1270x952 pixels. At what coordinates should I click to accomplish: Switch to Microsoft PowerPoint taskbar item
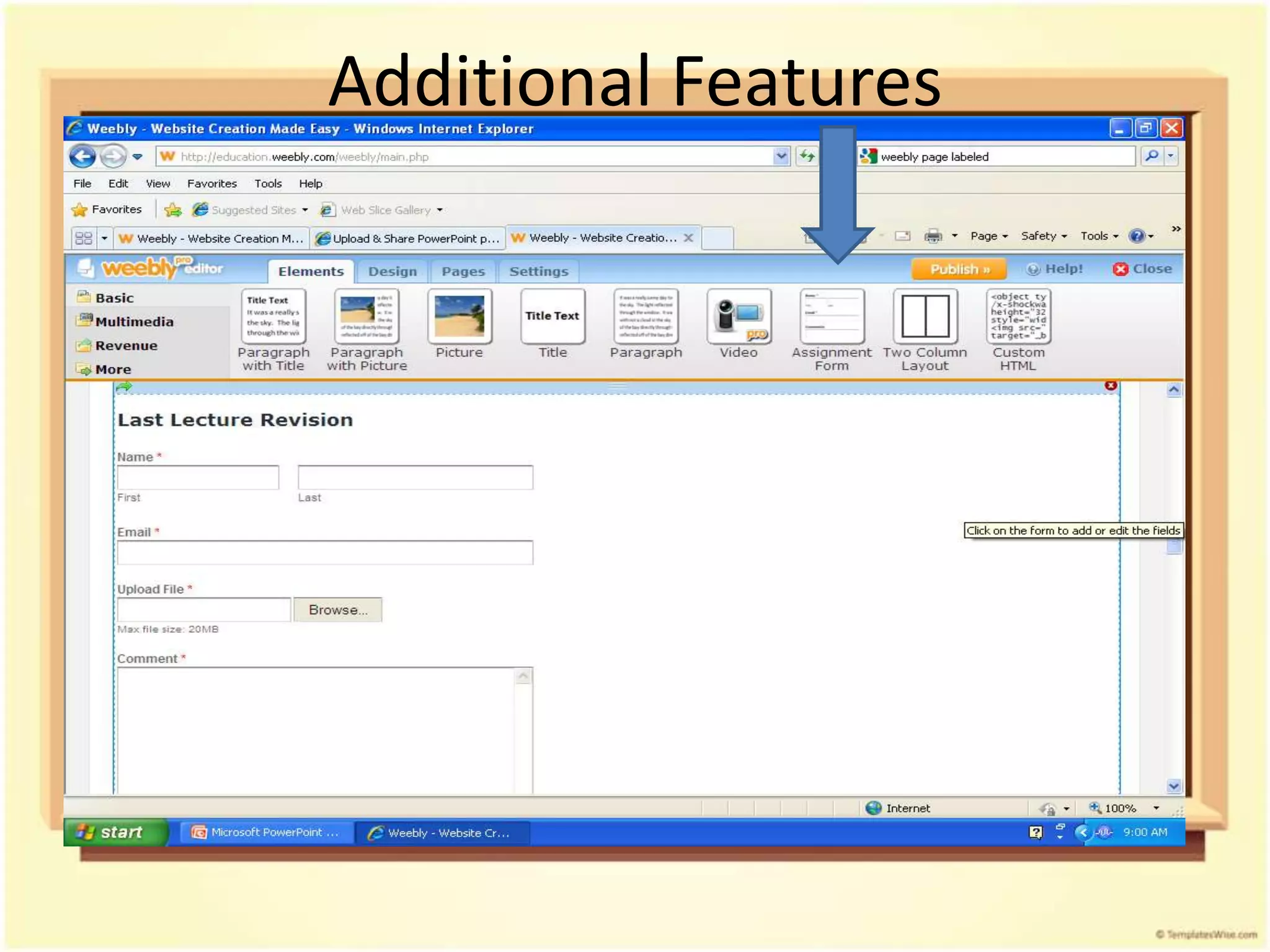click(267, 832)
